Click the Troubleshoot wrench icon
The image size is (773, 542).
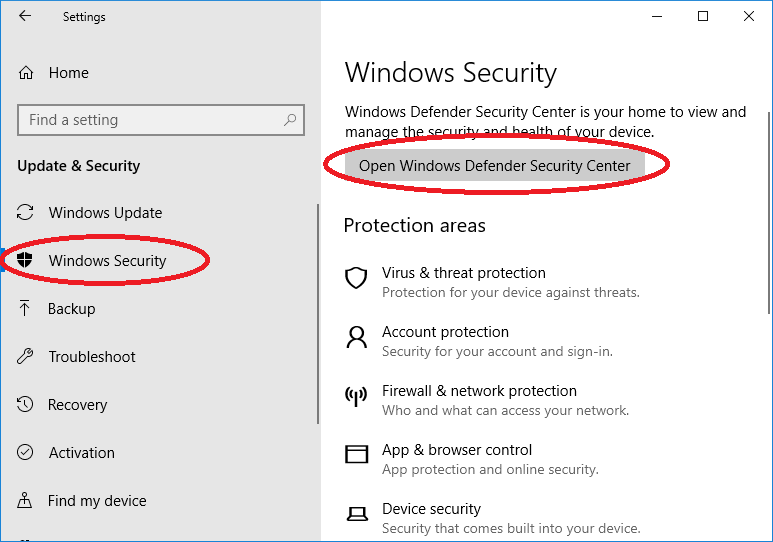click(25, 356)
